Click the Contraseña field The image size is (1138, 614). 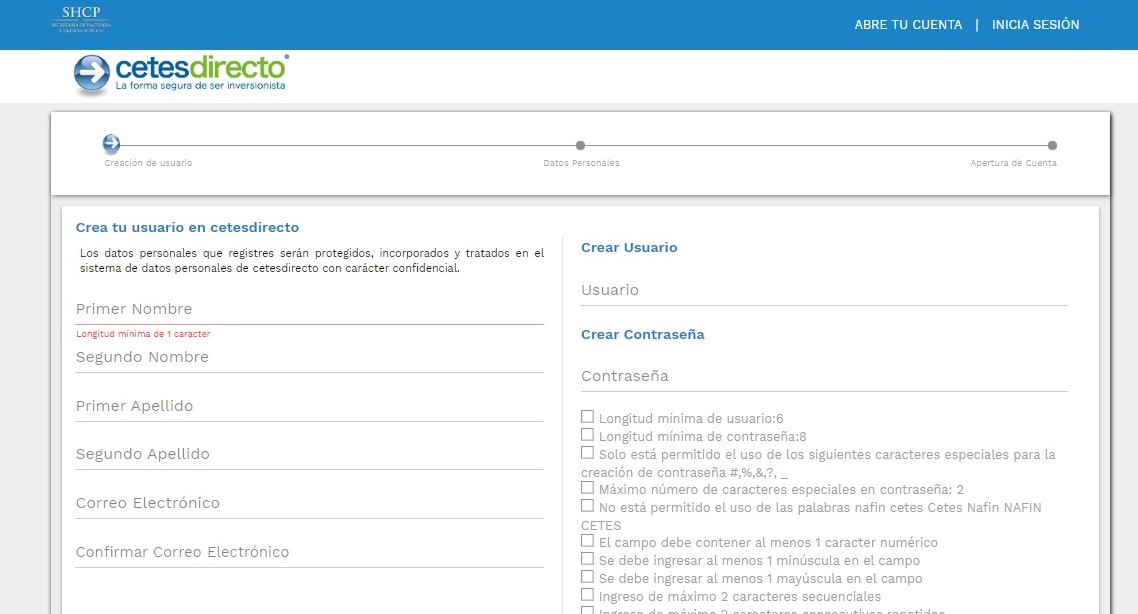pos(823,376)
